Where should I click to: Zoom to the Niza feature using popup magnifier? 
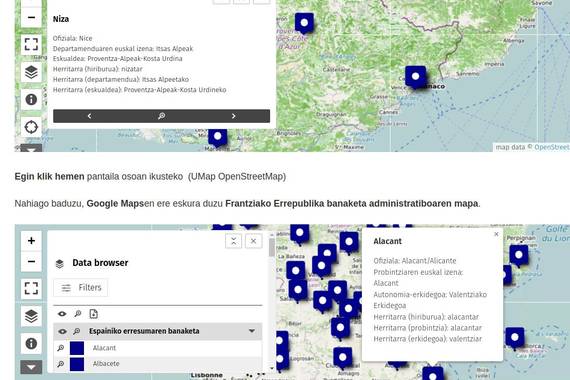point(161,116)
